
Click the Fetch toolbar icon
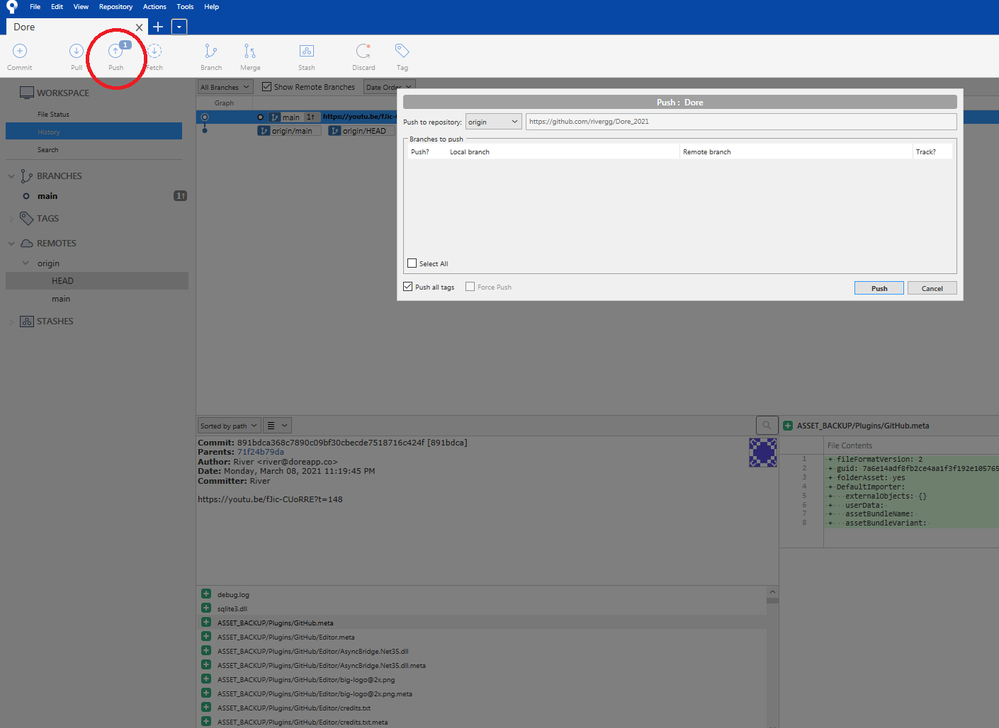tap(154, 51)
